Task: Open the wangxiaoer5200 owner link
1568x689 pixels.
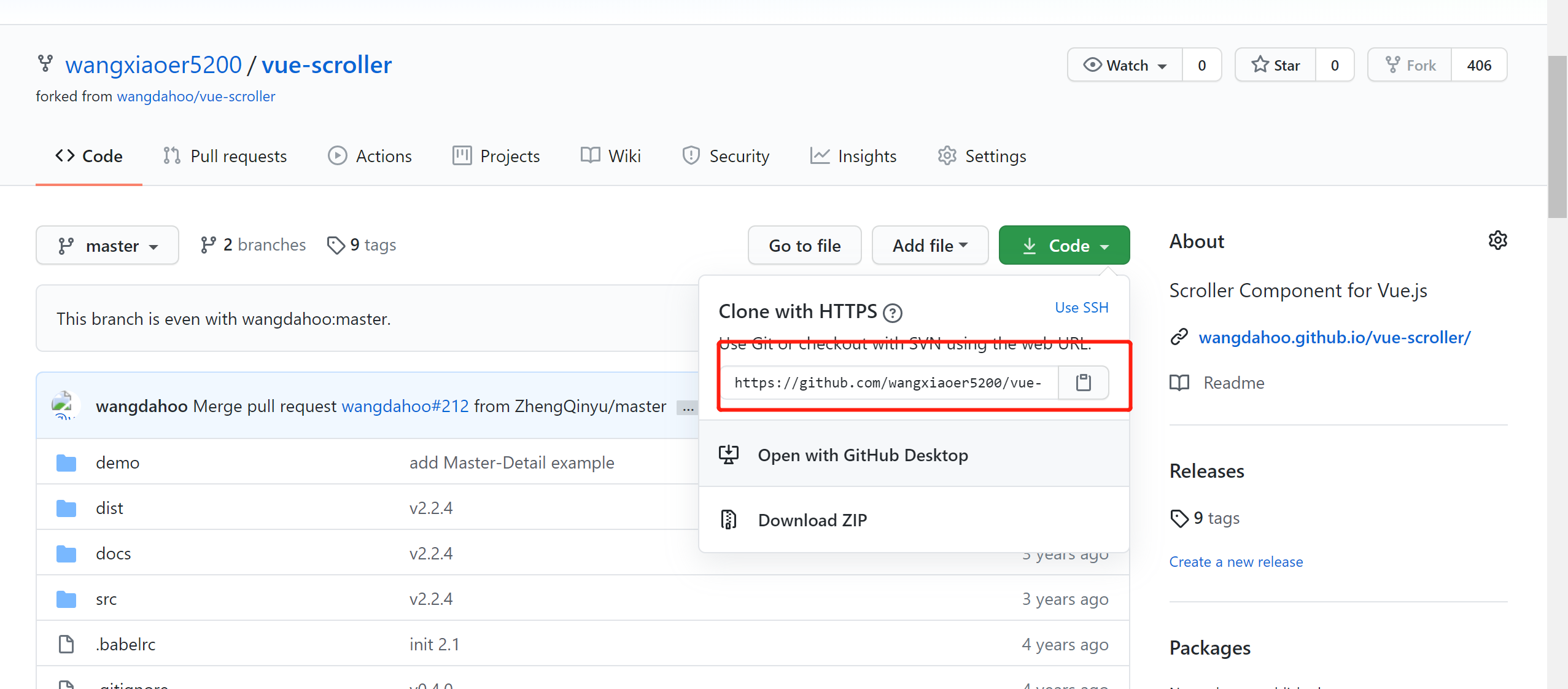Action: point(153,64)
